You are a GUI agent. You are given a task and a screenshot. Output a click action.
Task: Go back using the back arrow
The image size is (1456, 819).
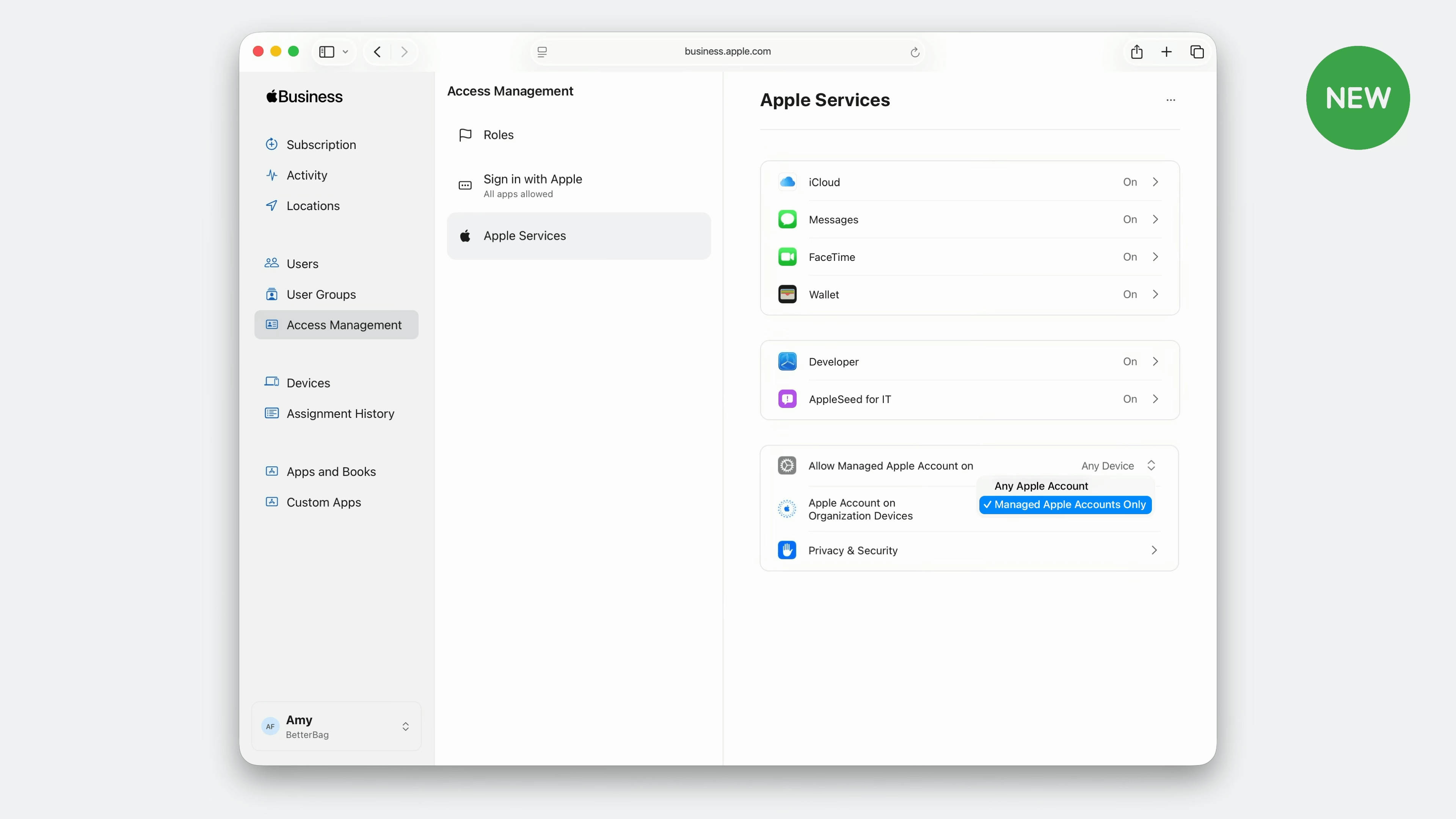(377, 52)
